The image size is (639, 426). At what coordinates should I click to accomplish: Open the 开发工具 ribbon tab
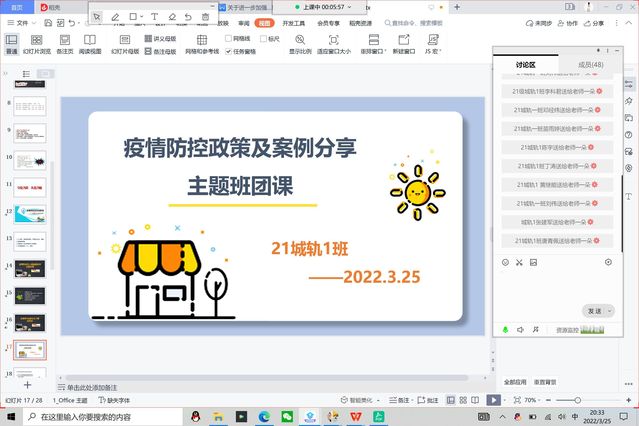294,22
